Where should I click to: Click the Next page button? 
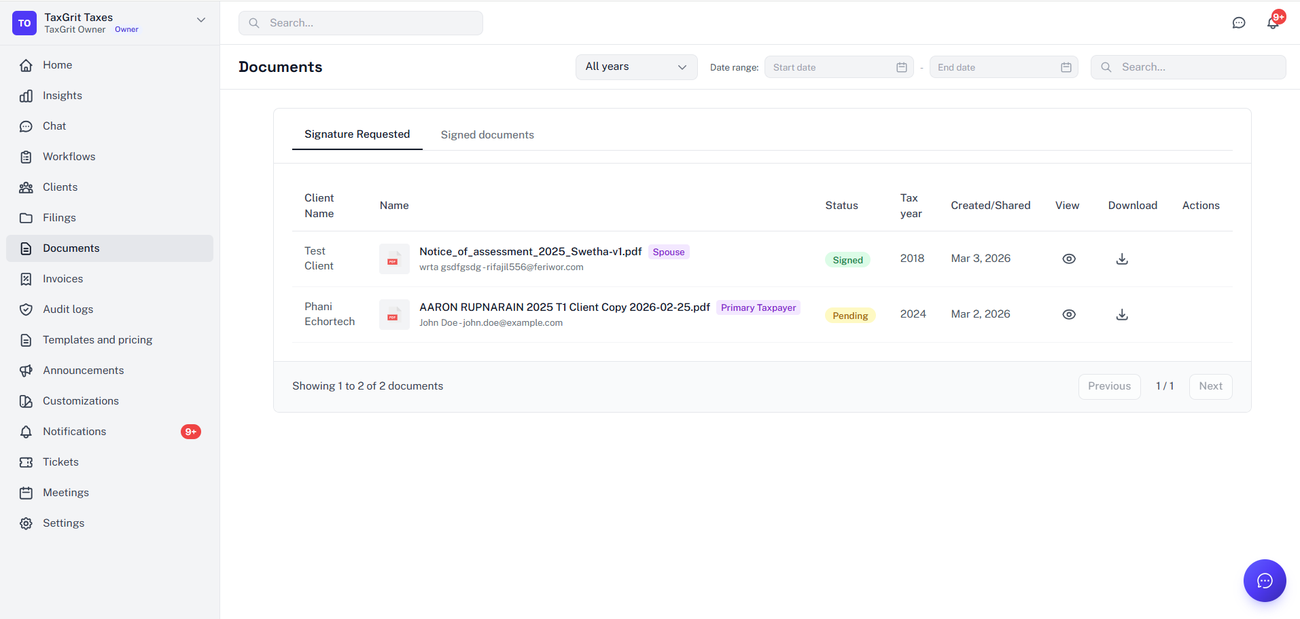click(x=1211, y=386)
